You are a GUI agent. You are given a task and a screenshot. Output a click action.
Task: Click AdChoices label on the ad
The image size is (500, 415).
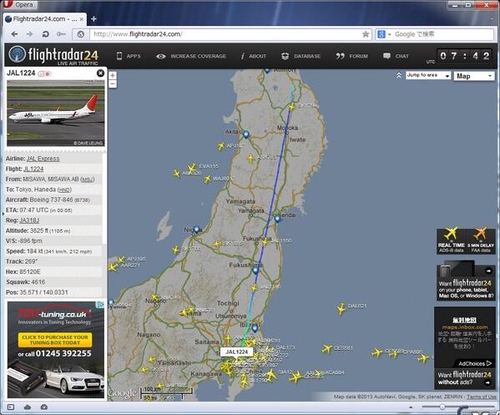pos(475,363)
